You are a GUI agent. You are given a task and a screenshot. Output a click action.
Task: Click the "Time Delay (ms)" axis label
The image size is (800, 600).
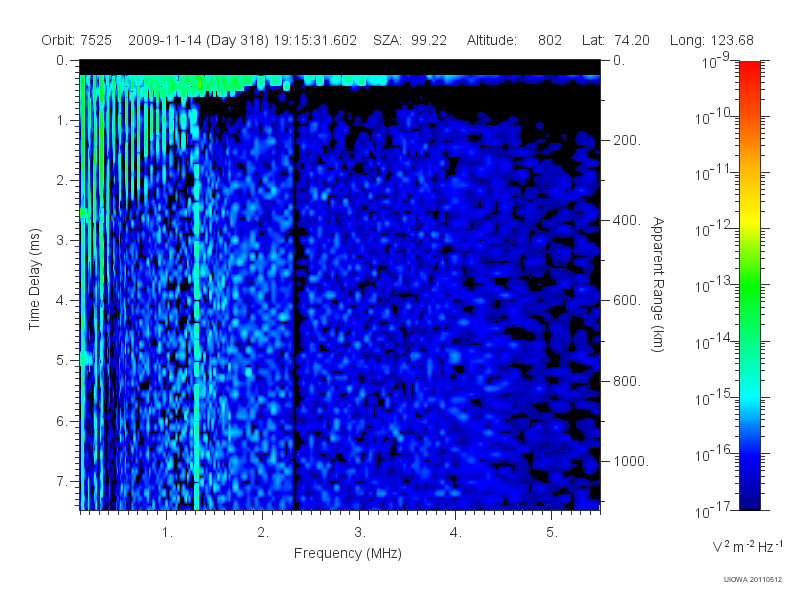pyautogui.click(x=34, y=279)
